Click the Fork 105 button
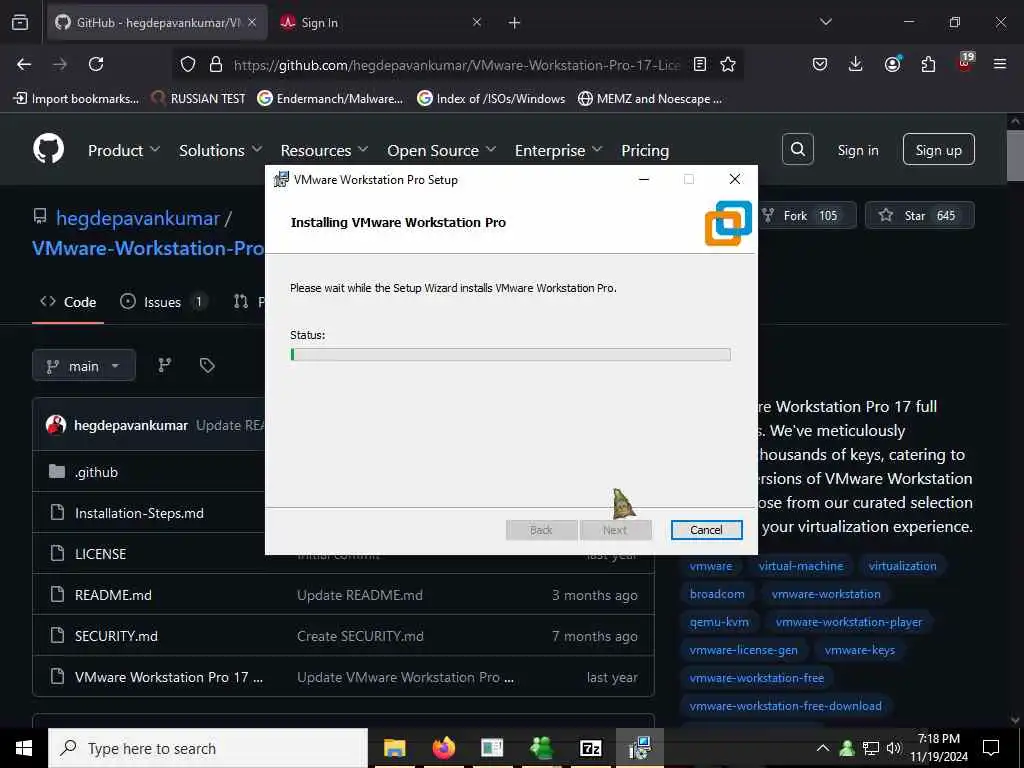 (807, 216)
